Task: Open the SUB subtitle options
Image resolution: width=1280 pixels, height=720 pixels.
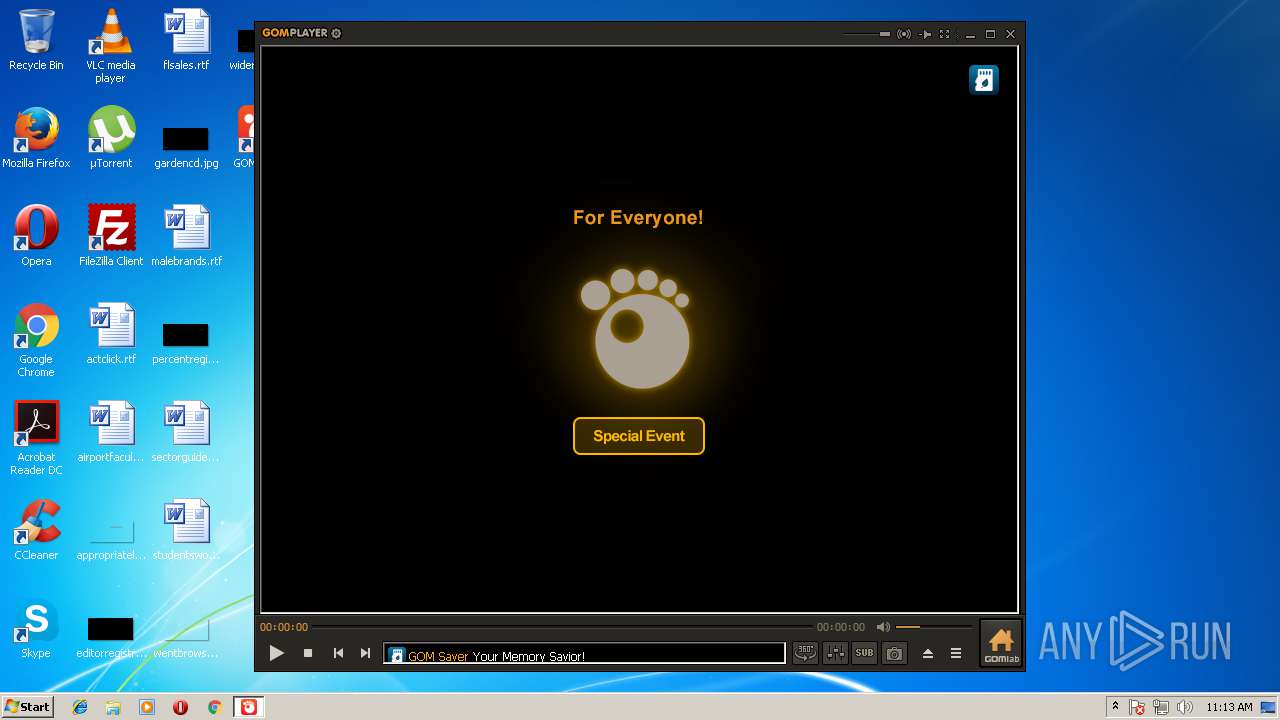Action: (x=864, y=653)
